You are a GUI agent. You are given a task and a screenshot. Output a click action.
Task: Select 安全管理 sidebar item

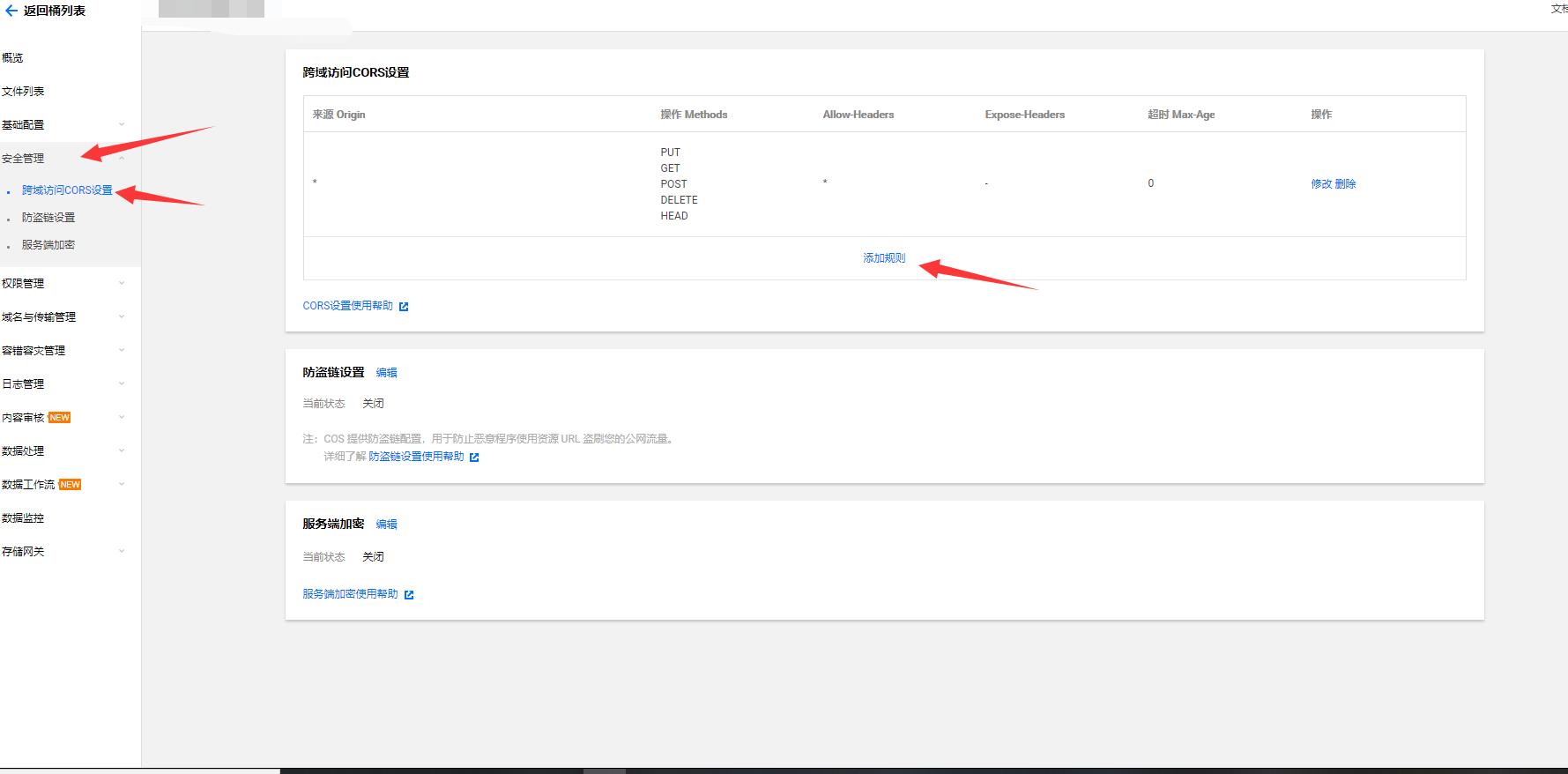pyautogui.click(x=23, y=159)
